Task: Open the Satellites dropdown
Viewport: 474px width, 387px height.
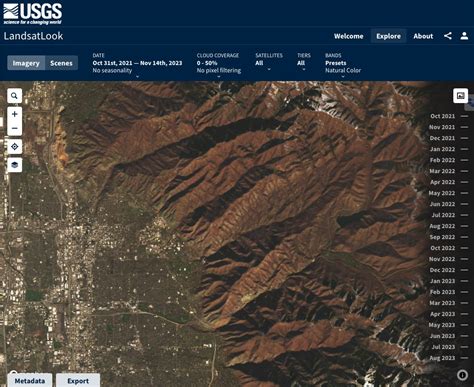Action: [x=269, y=62]
